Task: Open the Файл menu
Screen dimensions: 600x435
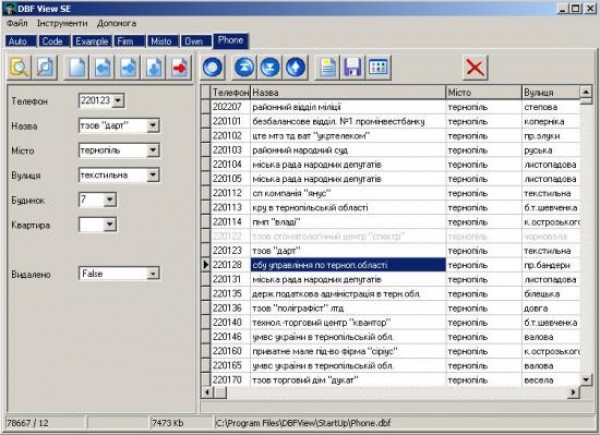Action: click(16, 22)
